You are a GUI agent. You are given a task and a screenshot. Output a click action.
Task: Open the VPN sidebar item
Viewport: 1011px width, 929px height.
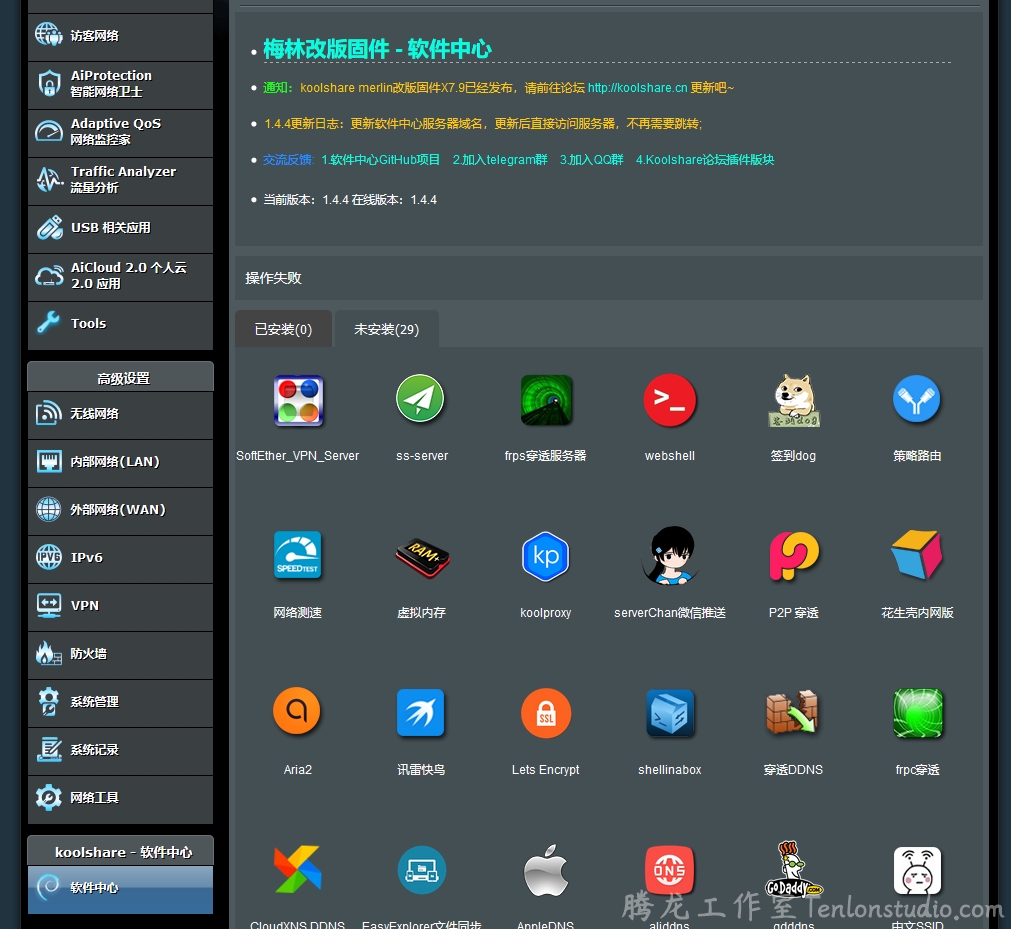pyautogui.click(x=121, y=607)
